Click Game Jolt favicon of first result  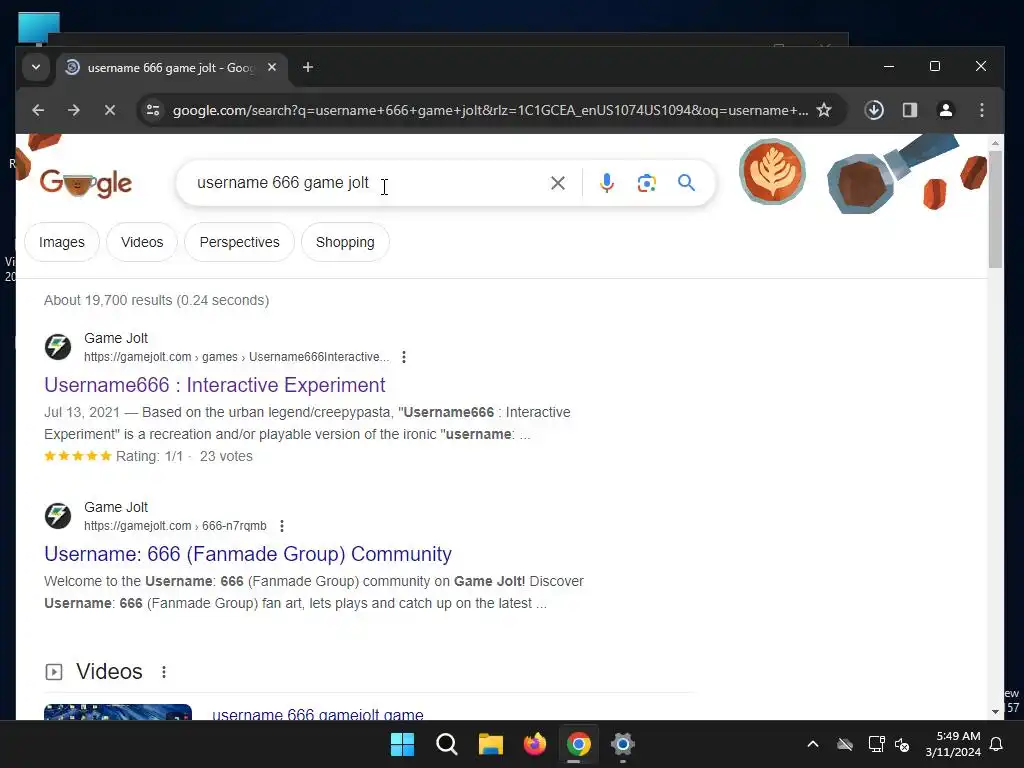[57, 347]
